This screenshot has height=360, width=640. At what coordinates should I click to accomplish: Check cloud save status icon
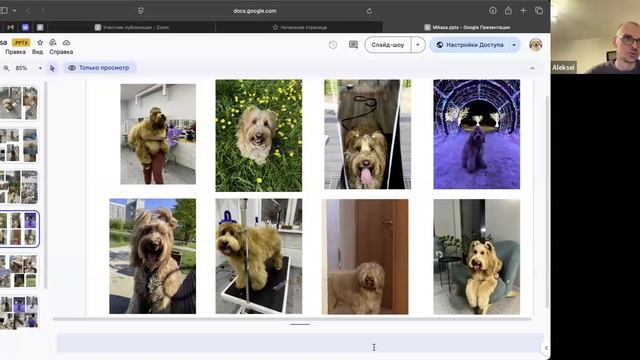(x=67, y=42)
